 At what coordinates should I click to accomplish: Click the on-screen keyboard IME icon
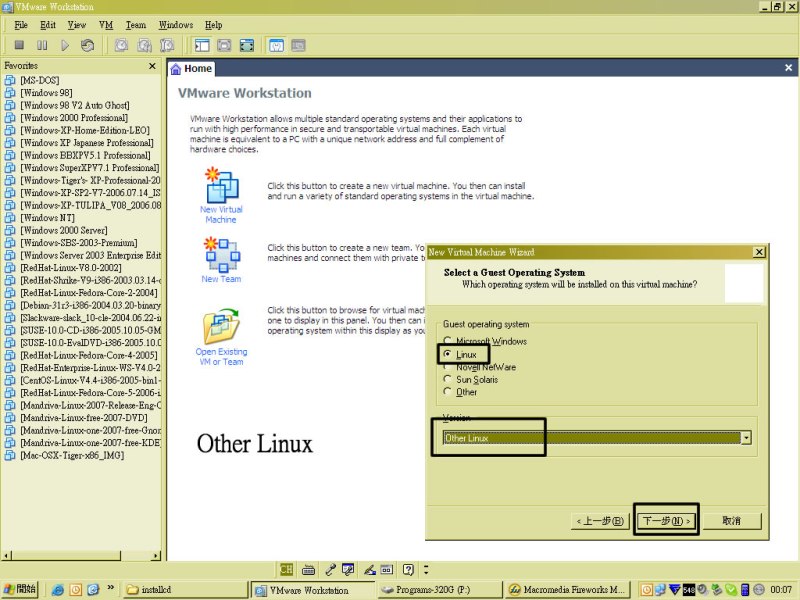[x=308, y=569]
